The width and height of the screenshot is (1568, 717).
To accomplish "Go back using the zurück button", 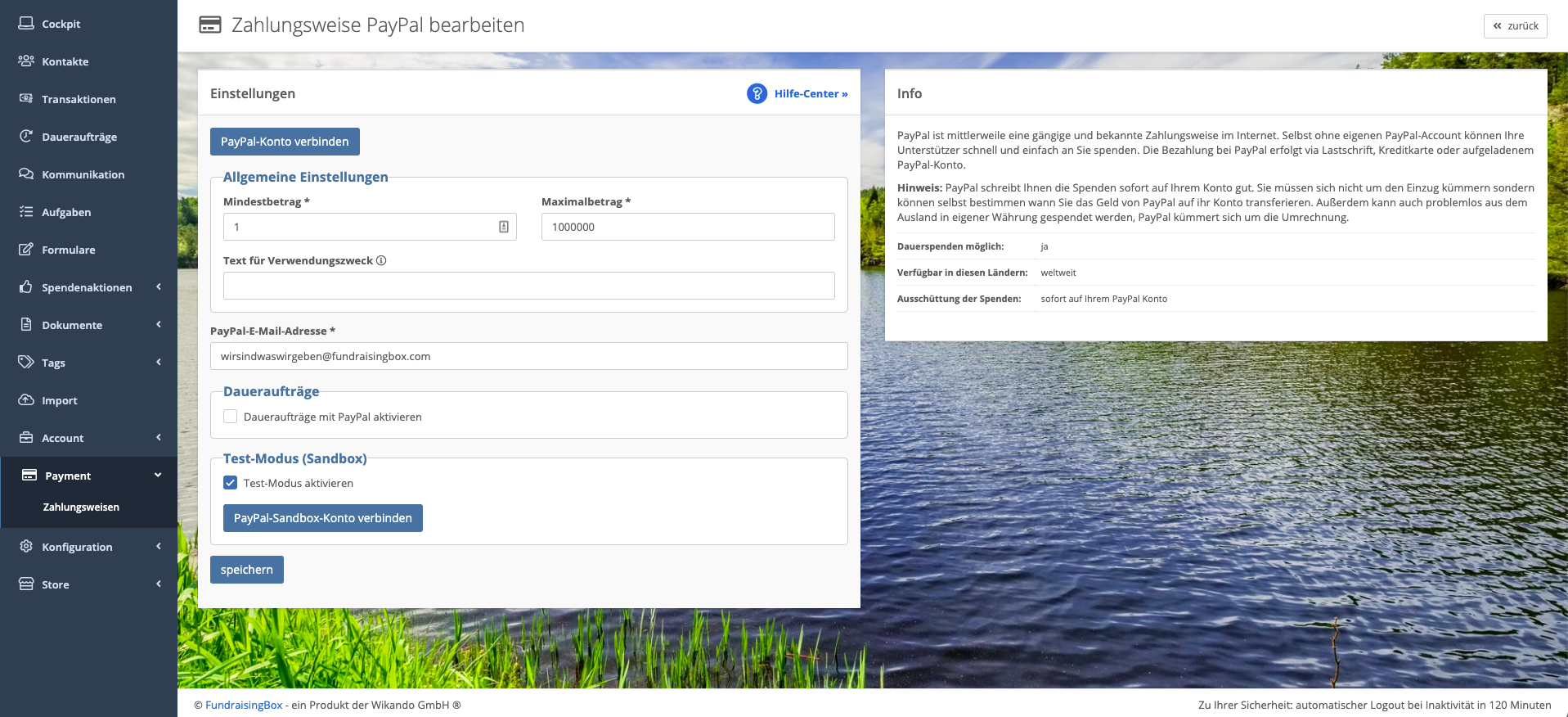I will [x=1516, y=26].
